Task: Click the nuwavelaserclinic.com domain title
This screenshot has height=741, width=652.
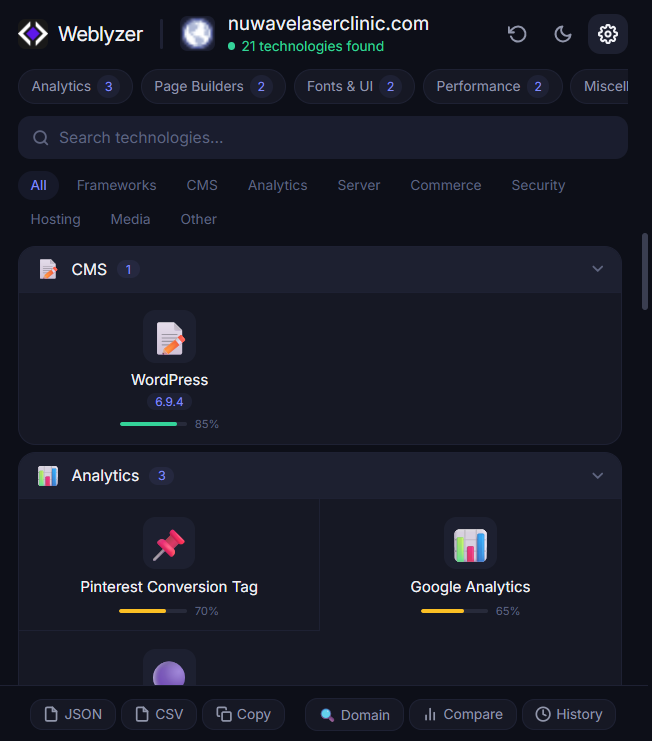Action: tap(328, 24)
